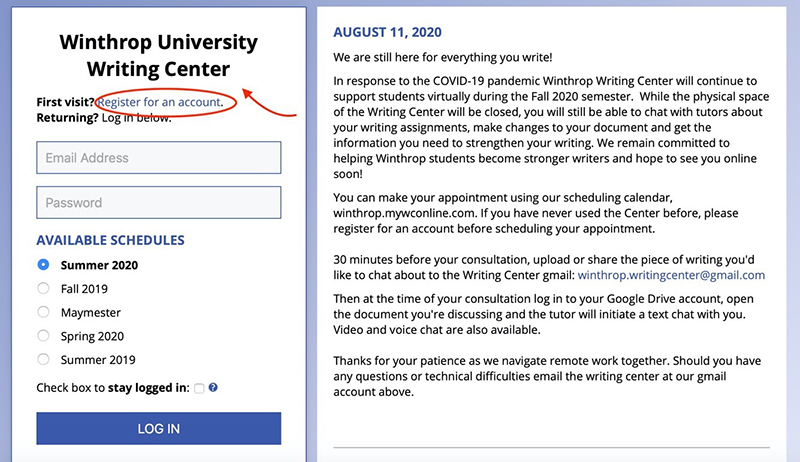Choose the Maymester schedule option
The width and height of the screenshot is (800, 462).
coord(43,312)
